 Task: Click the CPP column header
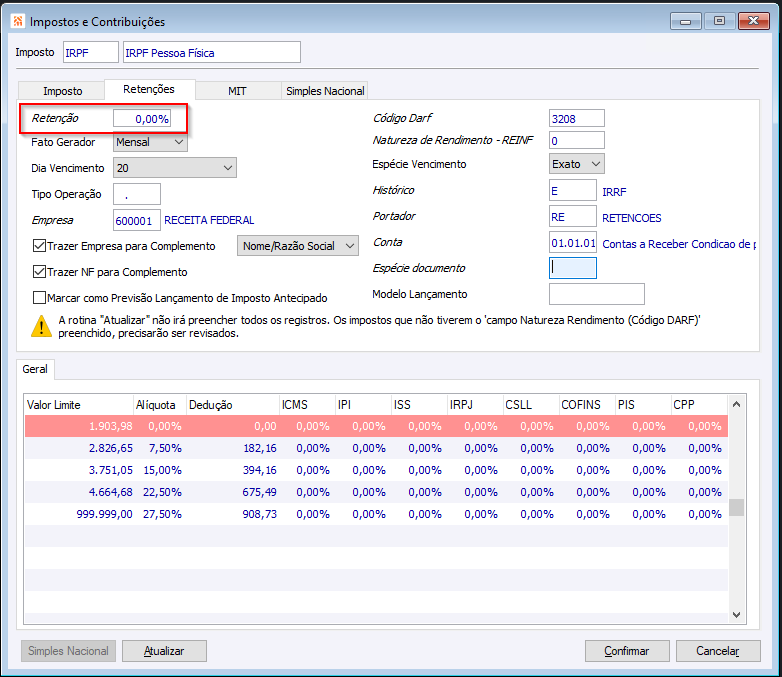(700, 405)
